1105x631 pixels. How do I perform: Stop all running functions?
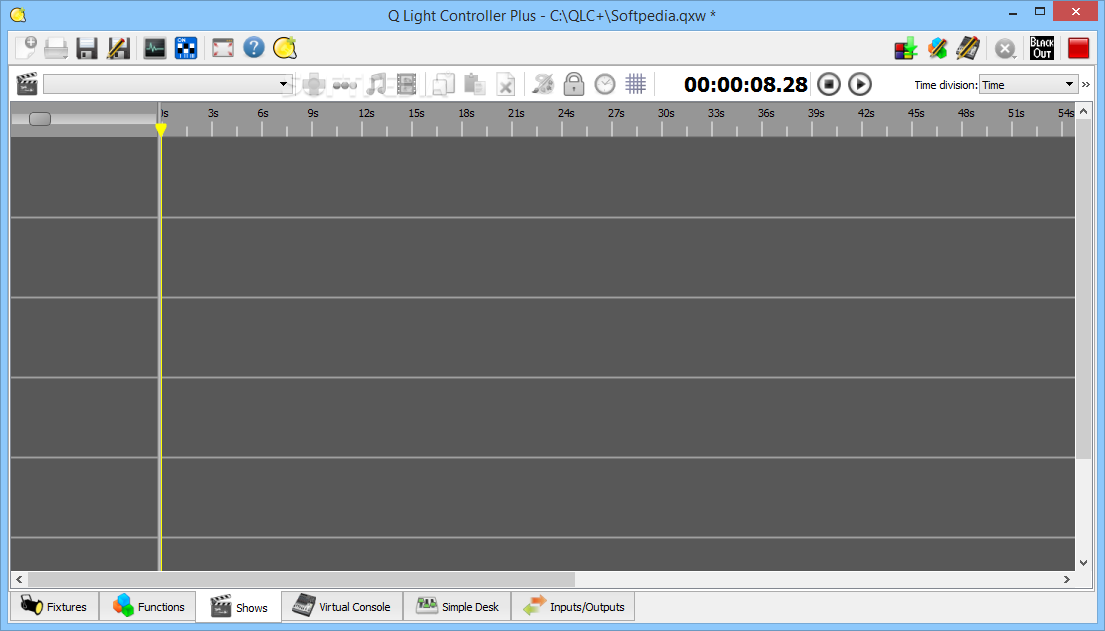coord(1005,49)
